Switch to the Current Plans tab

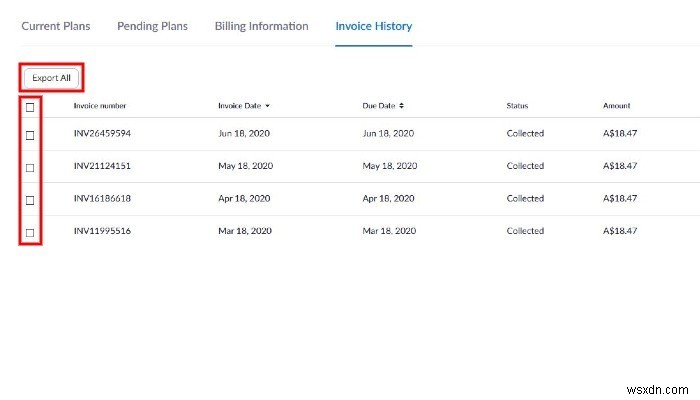tap(56, 26)
